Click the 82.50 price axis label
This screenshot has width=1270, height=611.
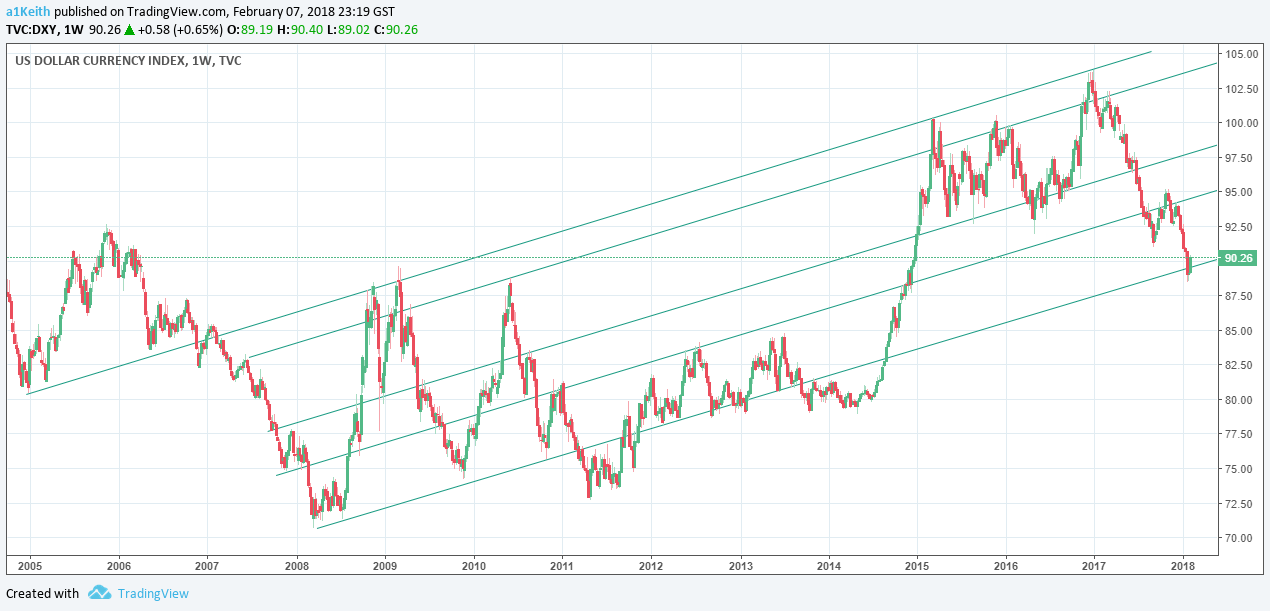1238,365
